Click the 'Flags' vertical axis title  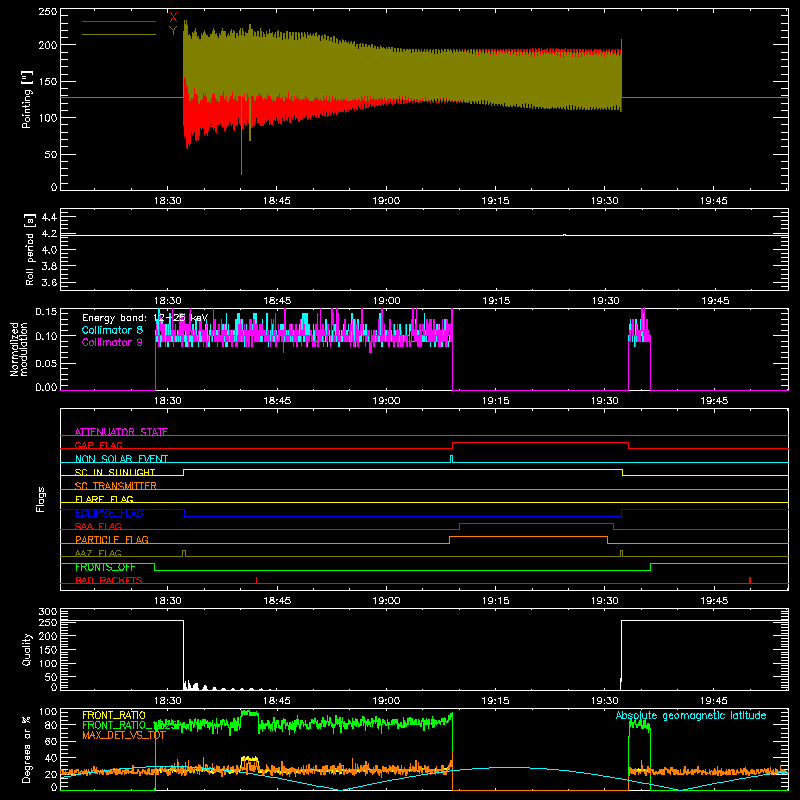41,499
